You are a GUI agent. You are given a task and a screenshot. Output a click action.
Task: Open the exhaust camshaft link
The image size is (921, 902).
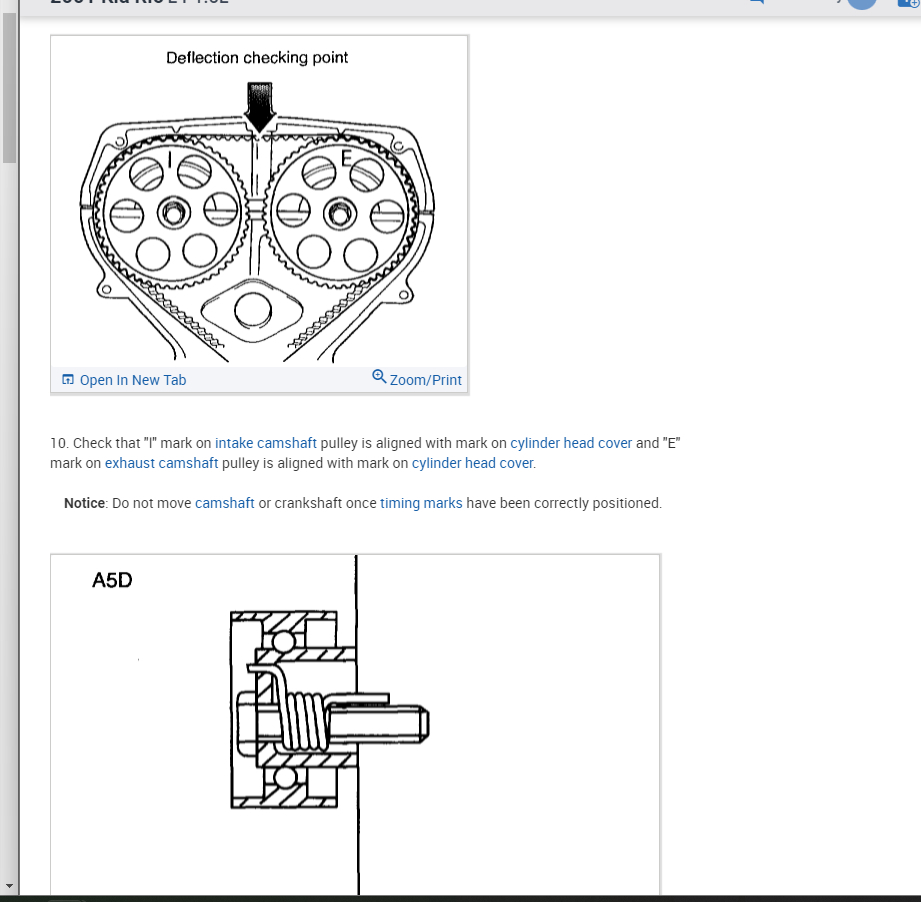point(162,463)
